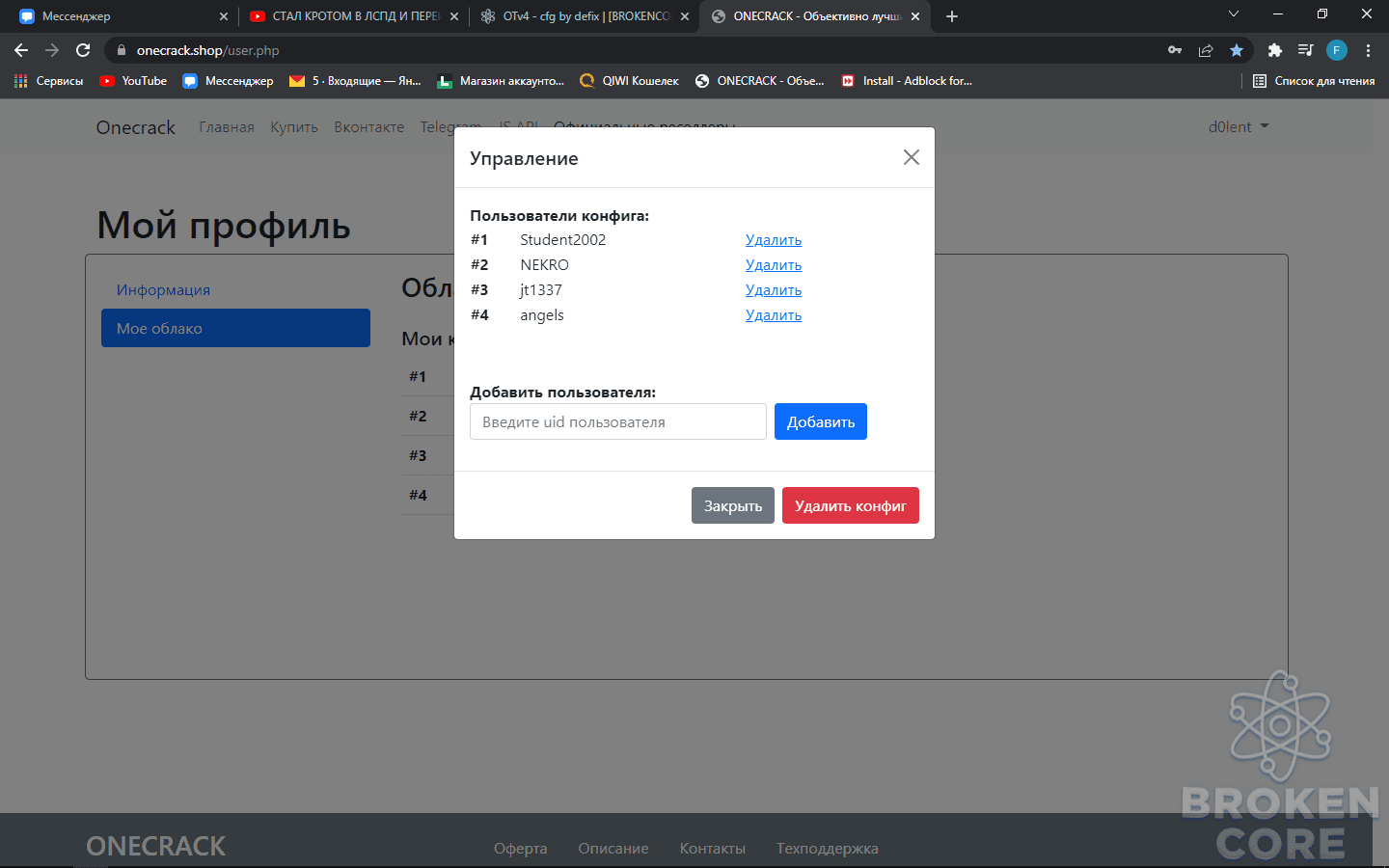This screenshot has width=1389, height=868.
Task: Open the Chrome profile avatar
Action: point(1337,50)
